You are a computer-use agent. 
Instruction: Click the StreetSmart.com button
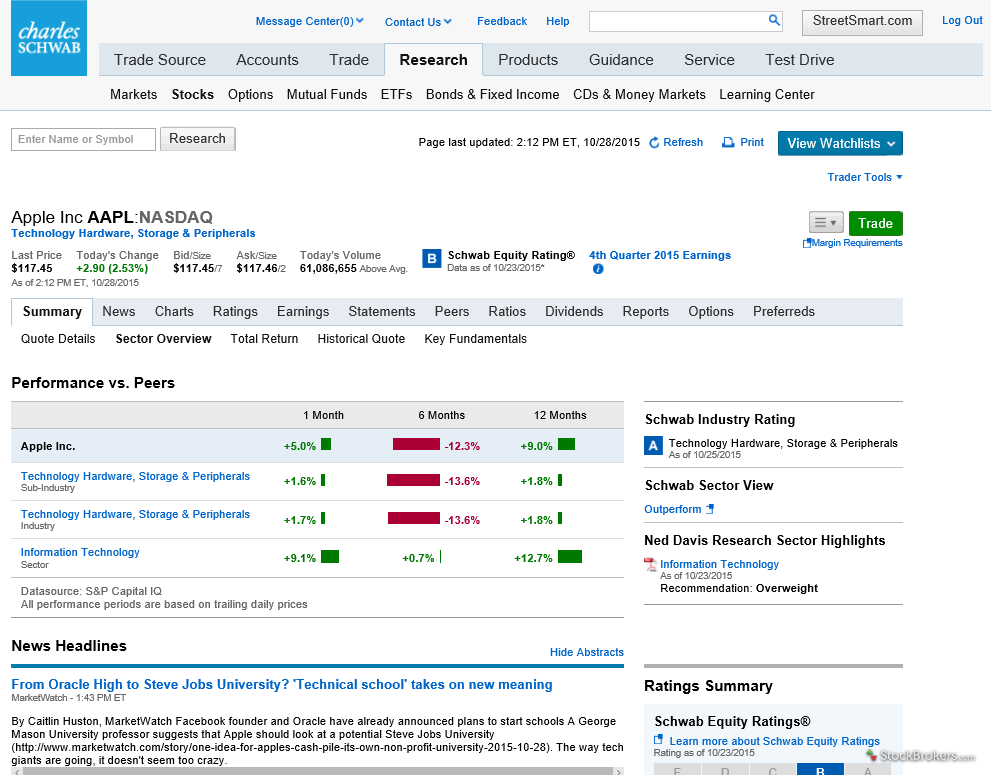tap(862, 22)
